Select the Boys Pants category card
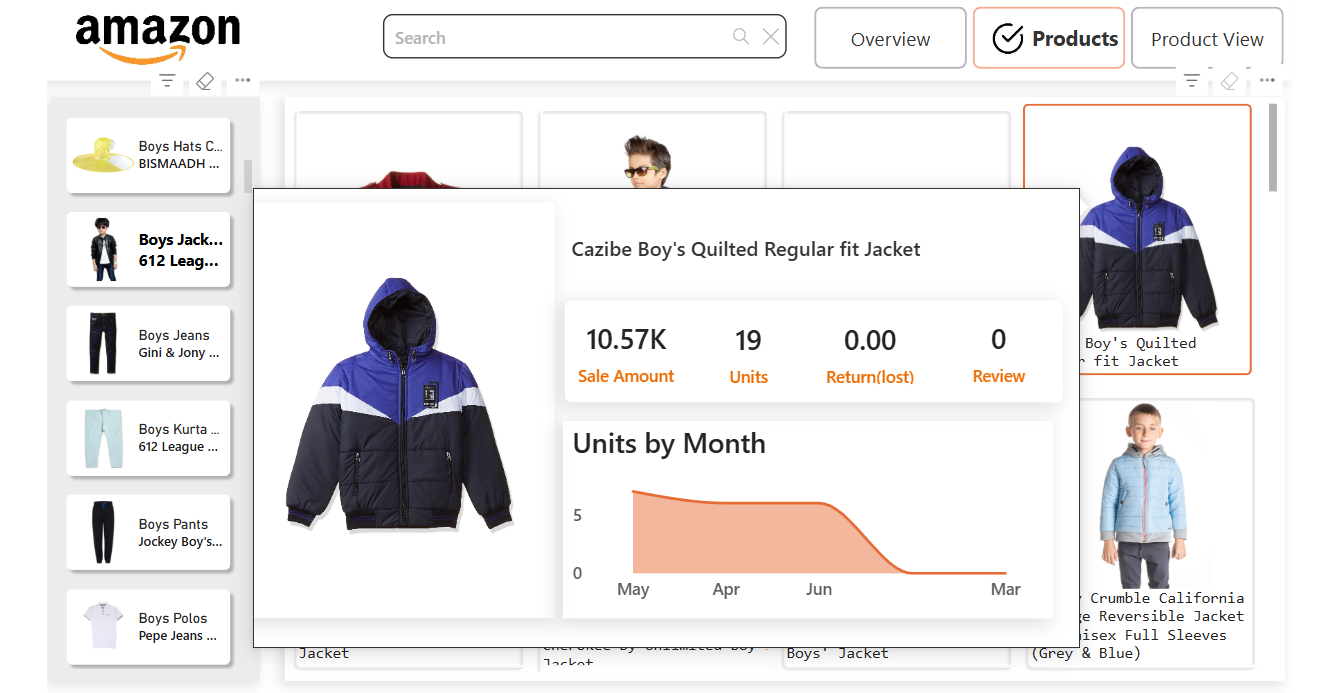Screen dimensions: 1340x693 click(149, 532)
